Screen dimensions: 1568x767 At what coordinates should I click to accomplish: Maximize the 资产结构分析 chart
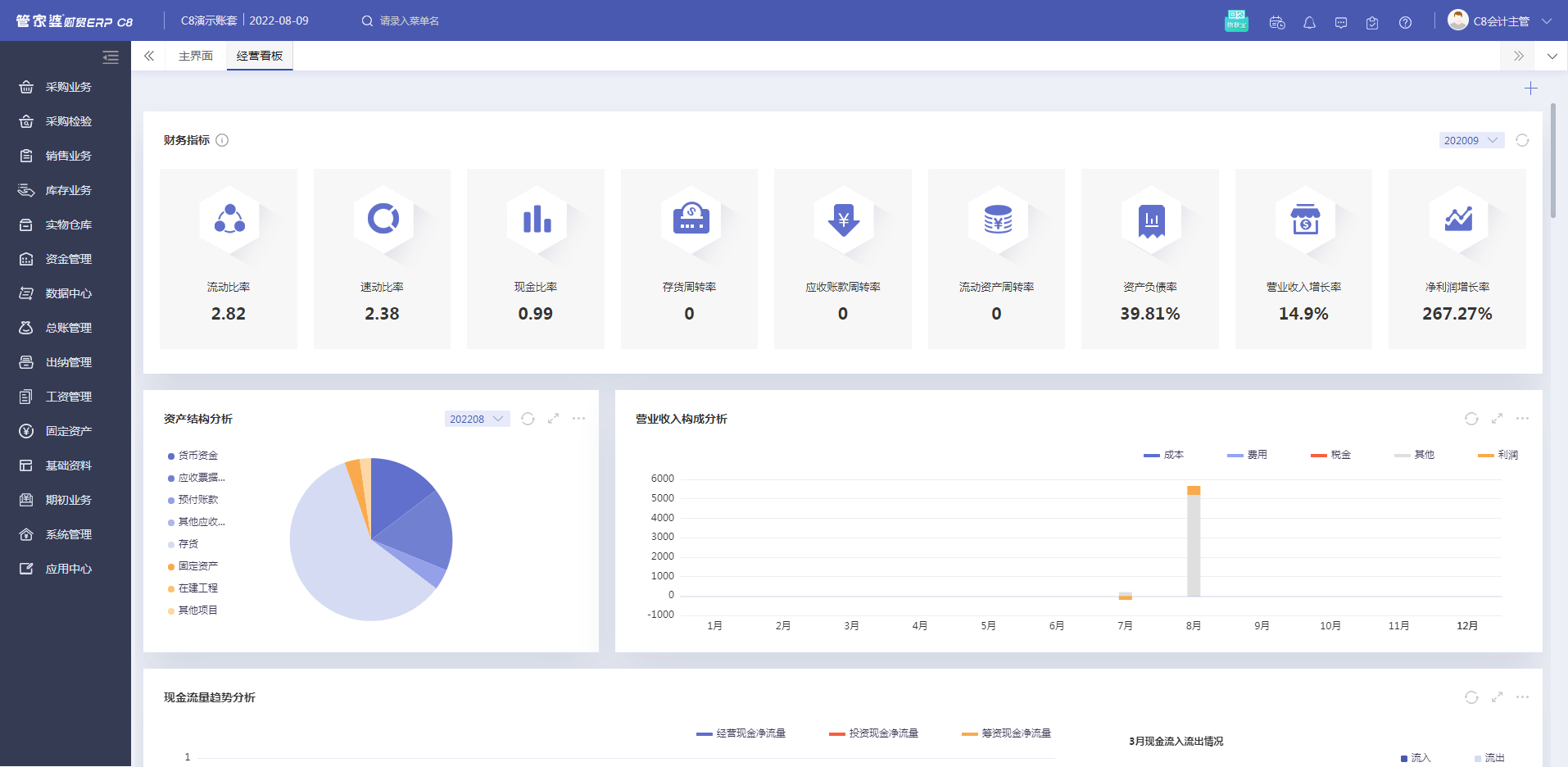click(553, 419)
